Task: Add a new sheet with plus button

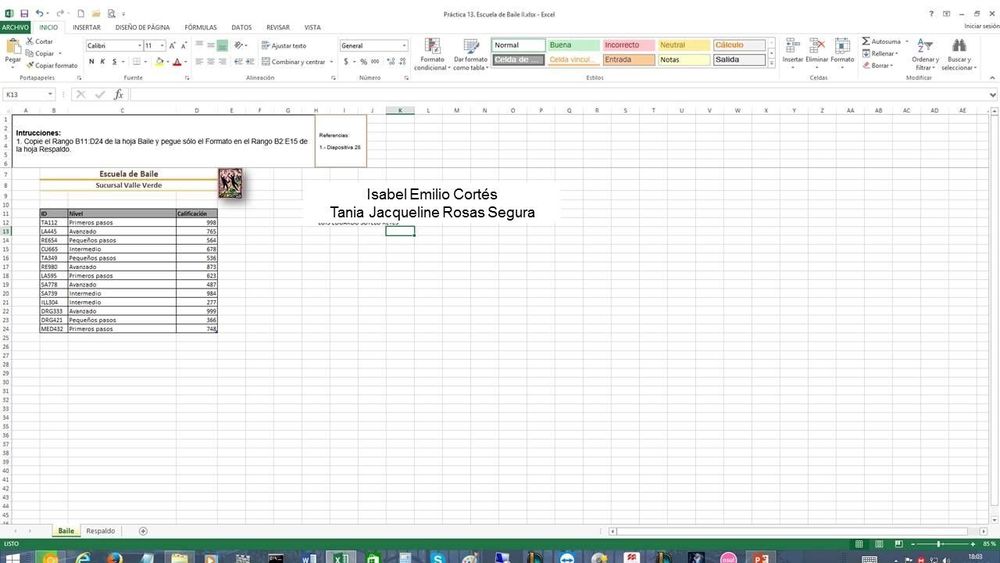Action: pos(143,531)
